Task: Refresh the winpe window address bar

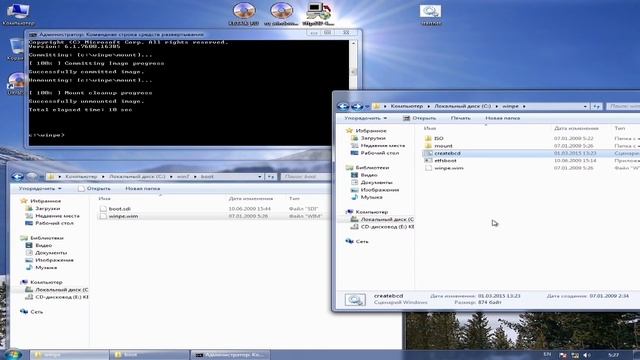Action: 596,107
